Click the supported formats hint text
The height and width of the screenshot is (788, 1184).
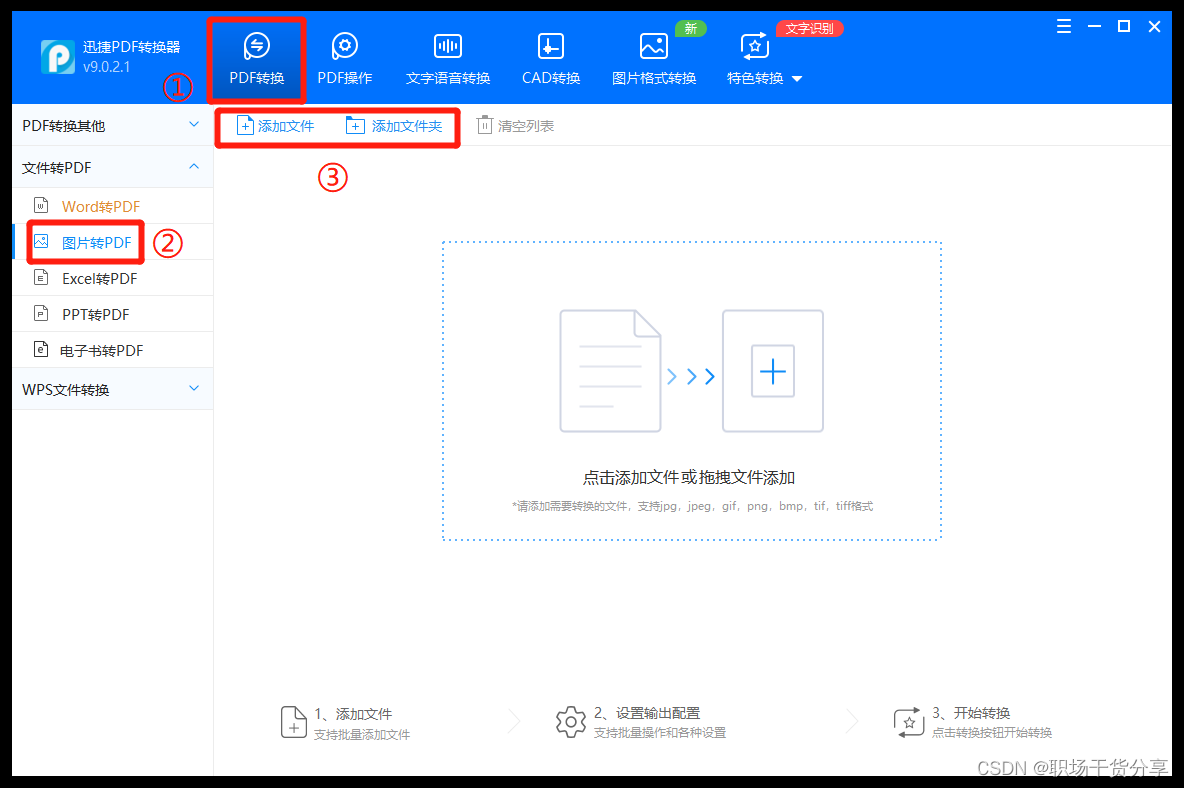[692, 506]
